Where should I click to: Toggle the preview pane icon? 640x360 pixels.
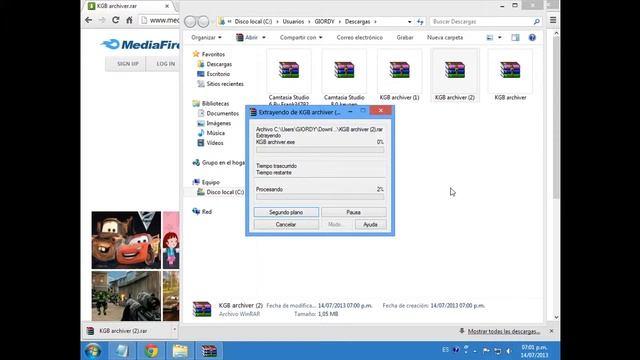516,38
